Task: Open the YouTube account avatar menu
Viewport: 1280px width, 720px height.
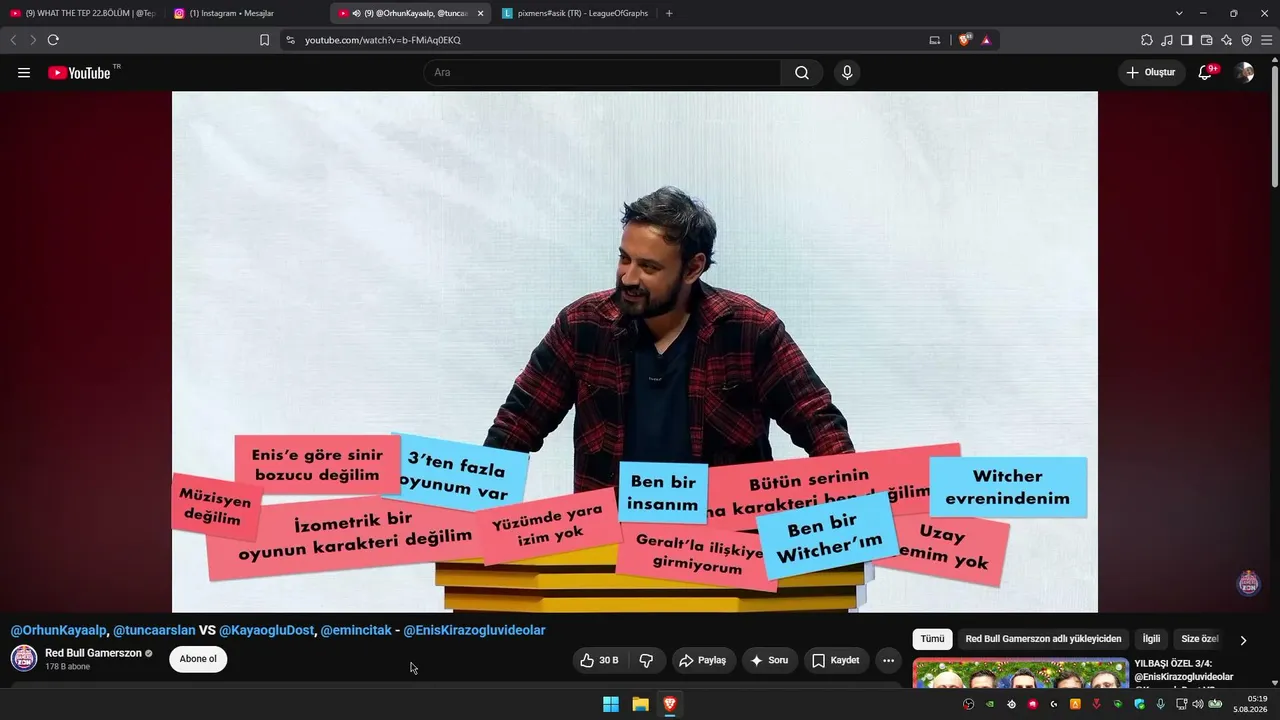Action: click(x=1244, y=72)
